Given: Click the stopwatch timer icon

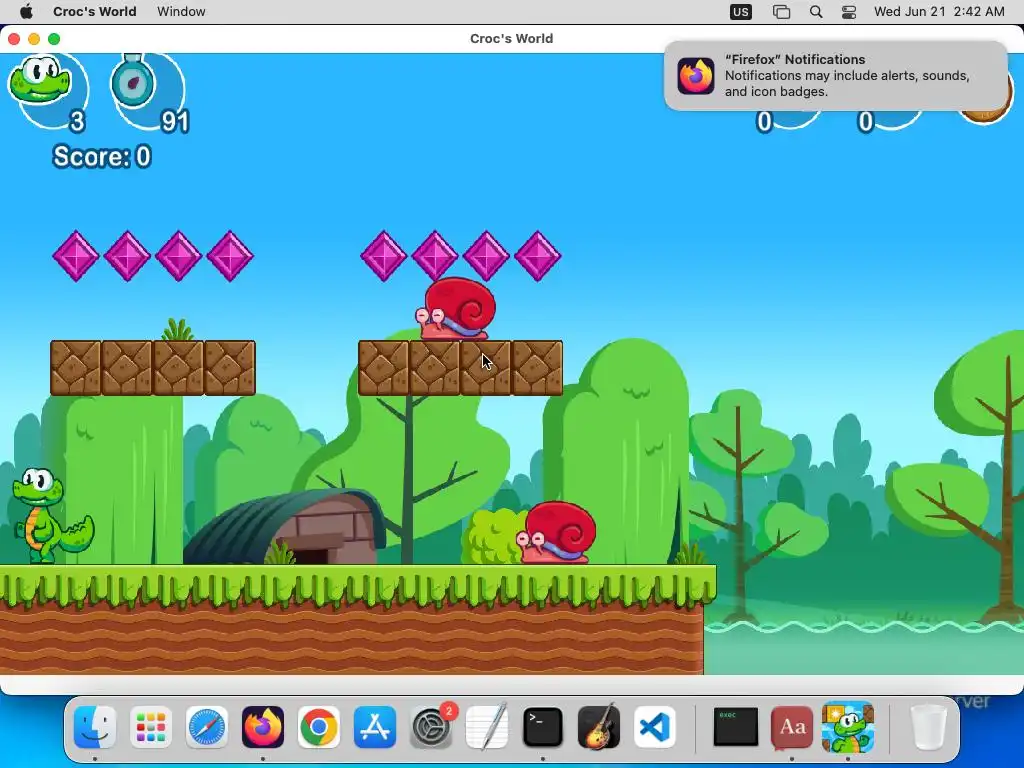Looking at the screenshot, I should [133, 80].
